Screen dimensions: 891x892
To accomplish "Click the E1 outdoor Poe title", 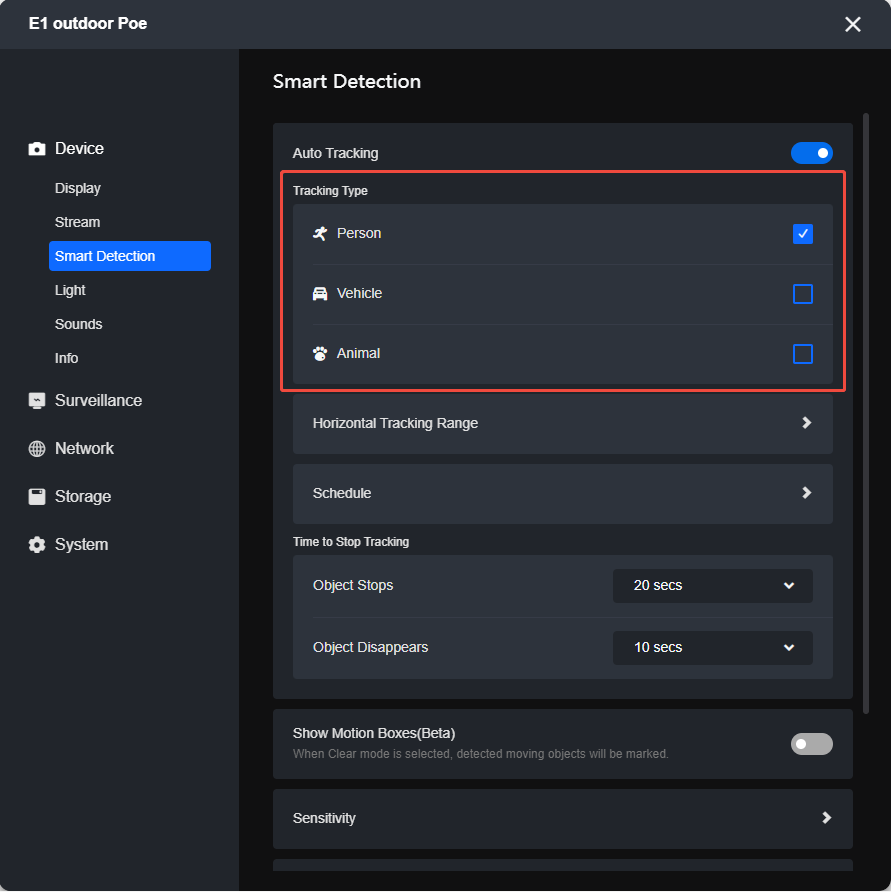I will coord(88,23).
